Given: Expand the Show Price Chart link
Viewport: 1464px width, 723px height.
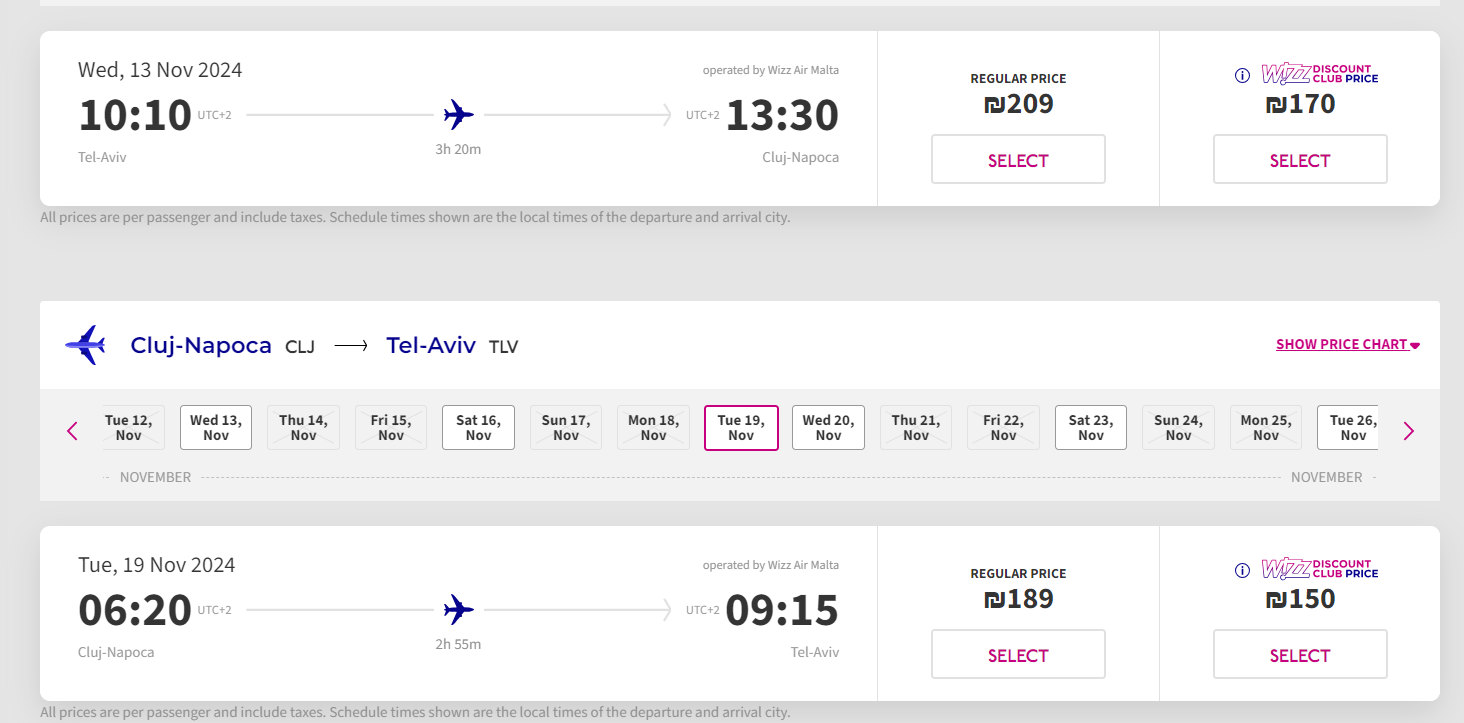Looking at the screenshot, I should (1347, 345).
